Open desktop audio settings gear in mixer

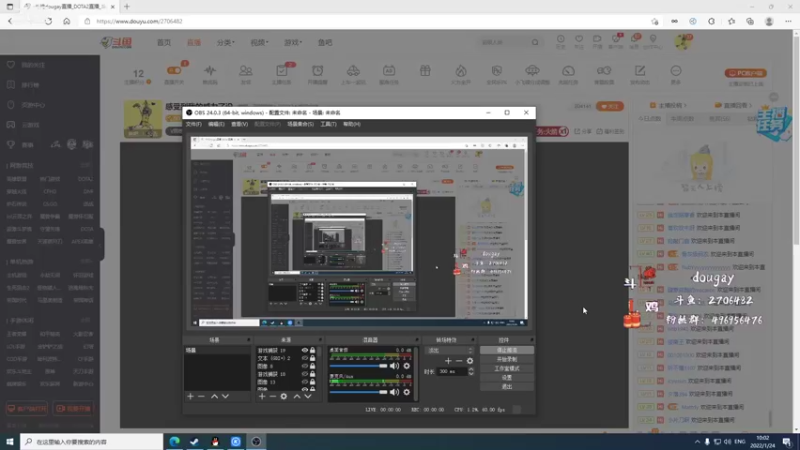pos(407,366)
